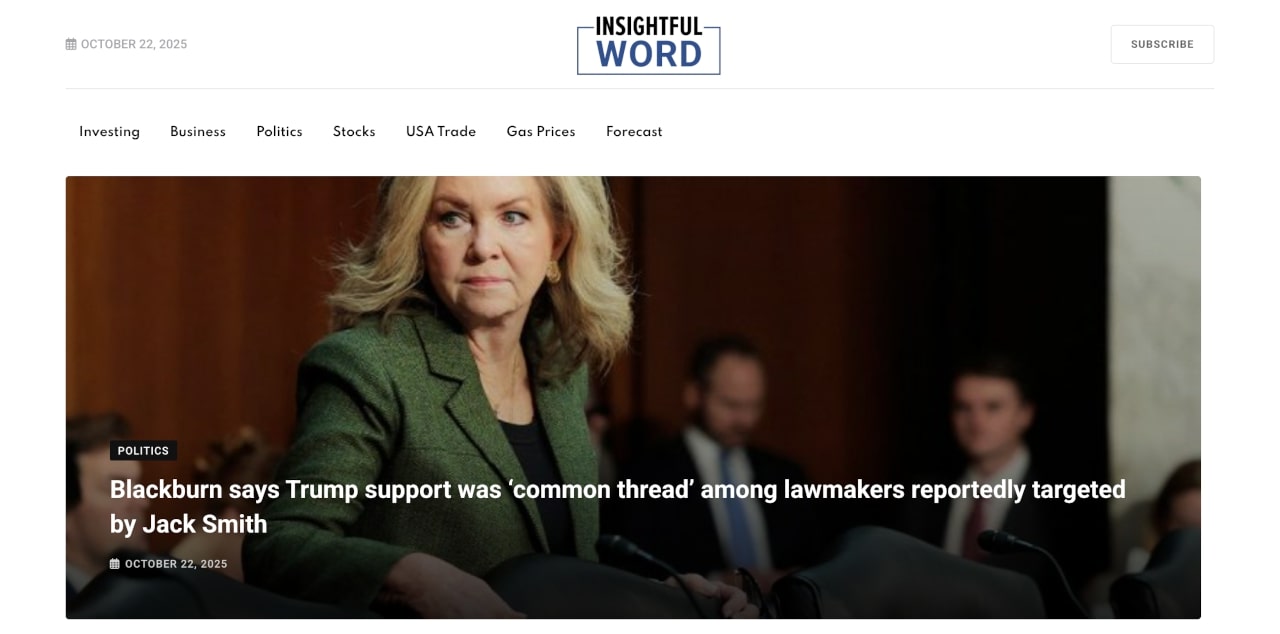Click the woman in green blazer photo
The width and height of the screenshot is (1280, 634).
[x=480, y=390]
